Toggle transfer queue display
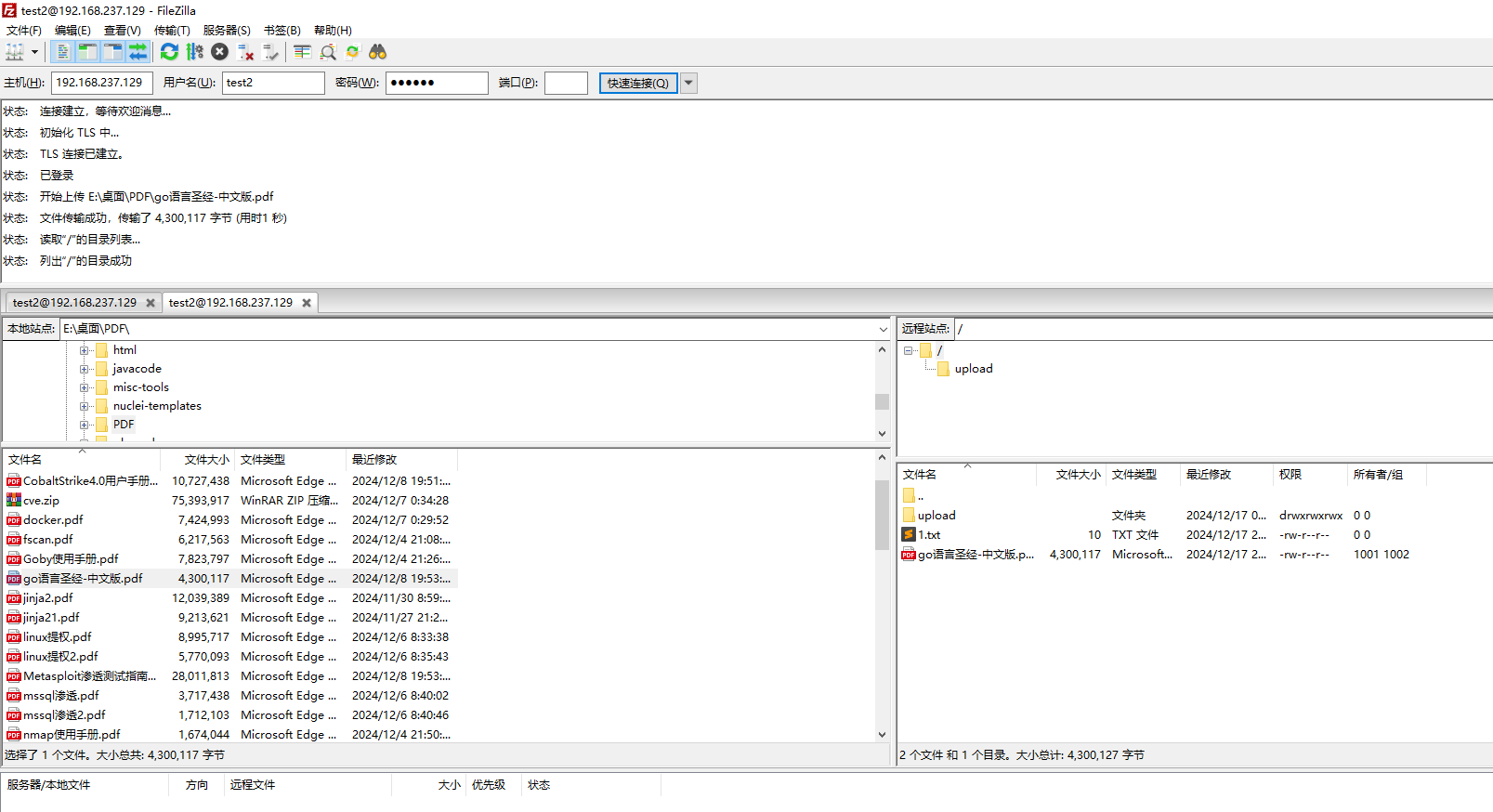Image resolution: width=1493 pixels, height=812 pixels. [138, 52]
